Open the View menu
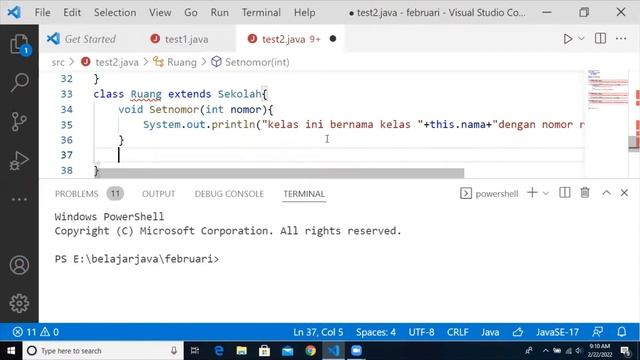Viewport: 640px width, 360px height. pyautogui.click(x=160, y=13)
